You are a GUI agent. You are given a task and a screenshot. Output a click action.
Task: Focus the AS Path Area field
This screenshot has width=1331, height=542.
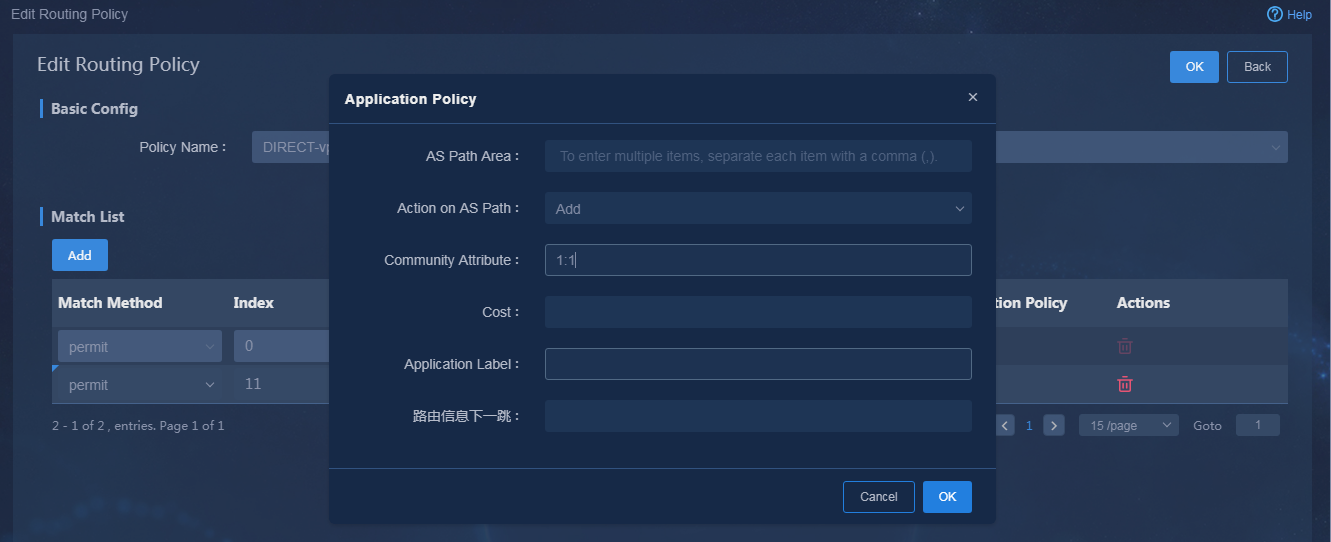click(x=758, y=156)
